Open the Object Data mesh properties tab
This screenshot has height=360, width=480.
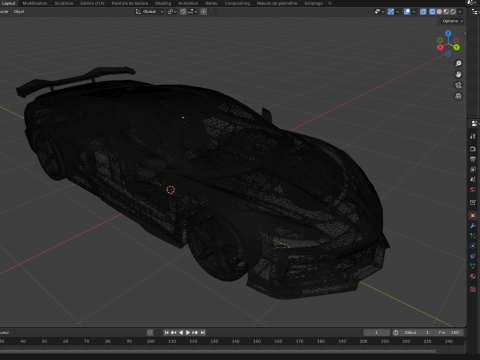coord(473,266)
